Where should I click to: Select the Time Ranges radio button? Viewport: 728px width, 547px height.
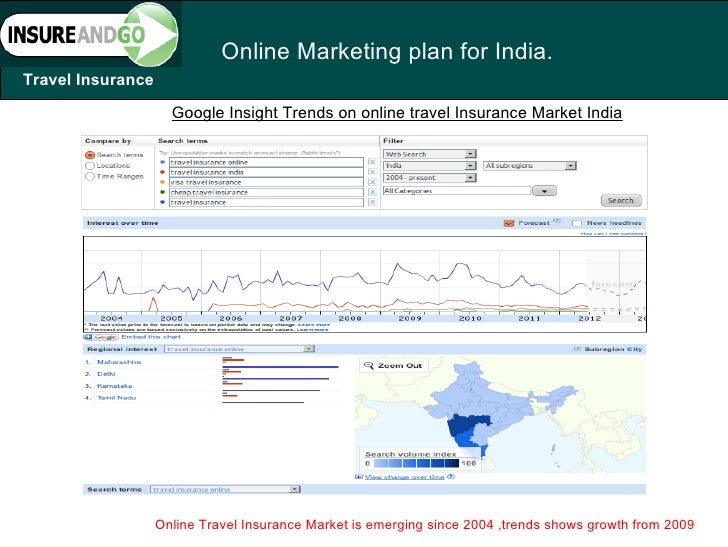90,176
